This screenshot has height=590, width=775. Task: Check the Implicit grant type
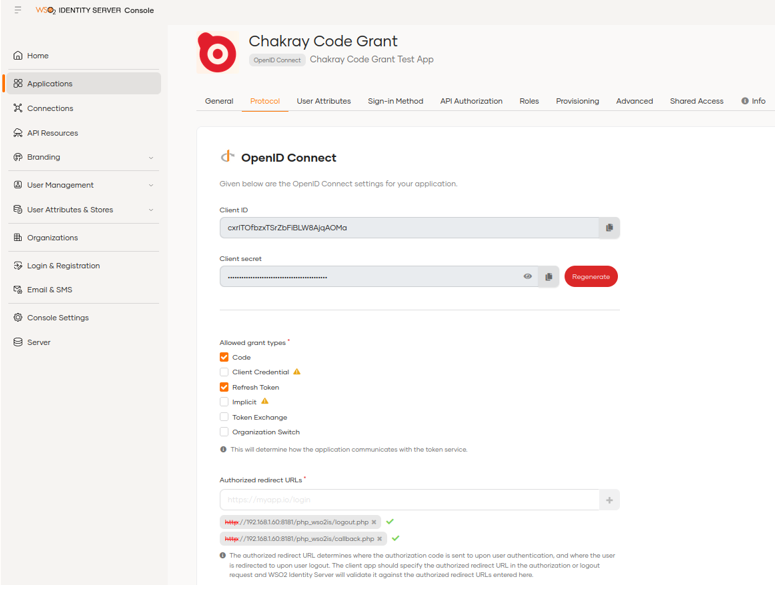[x=224, y=402]
